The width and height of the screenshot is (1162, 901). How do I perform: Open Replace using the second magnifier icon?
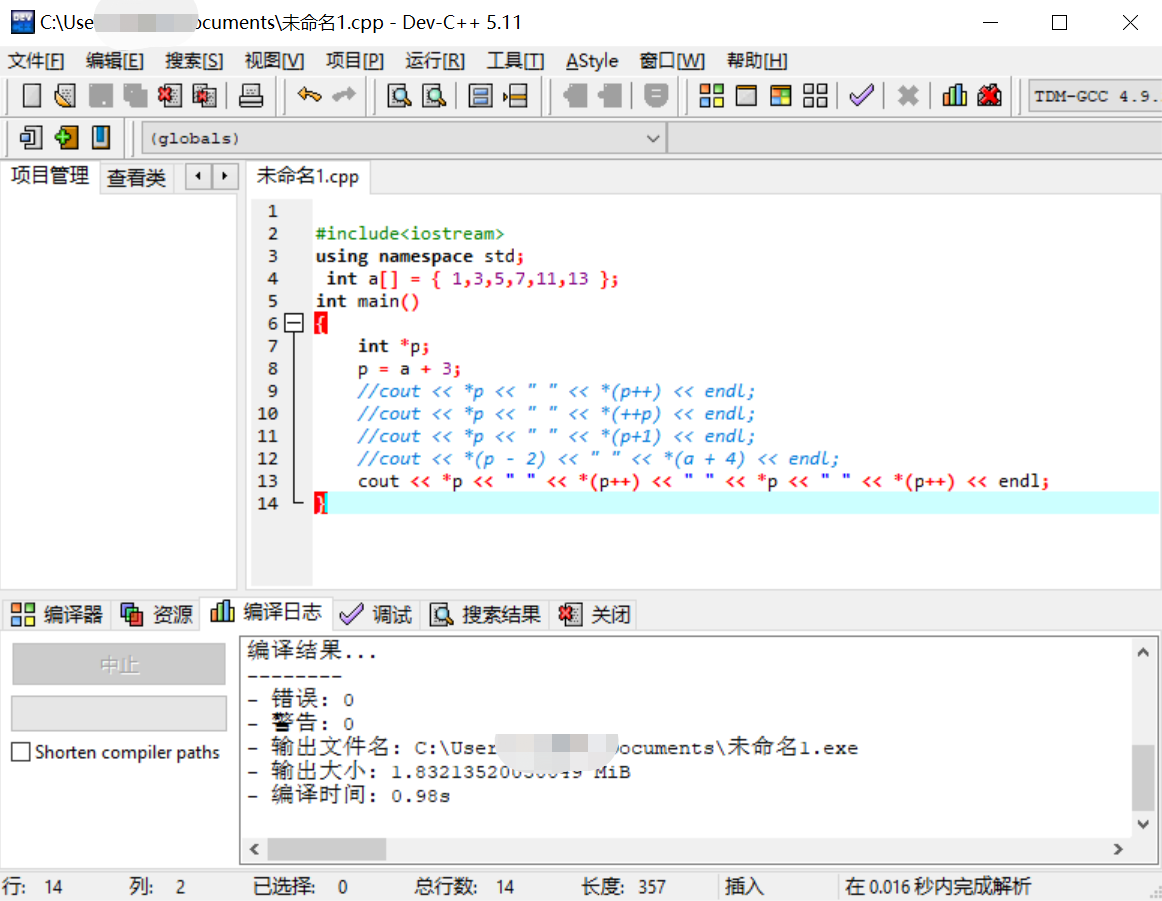pos(434,96)
